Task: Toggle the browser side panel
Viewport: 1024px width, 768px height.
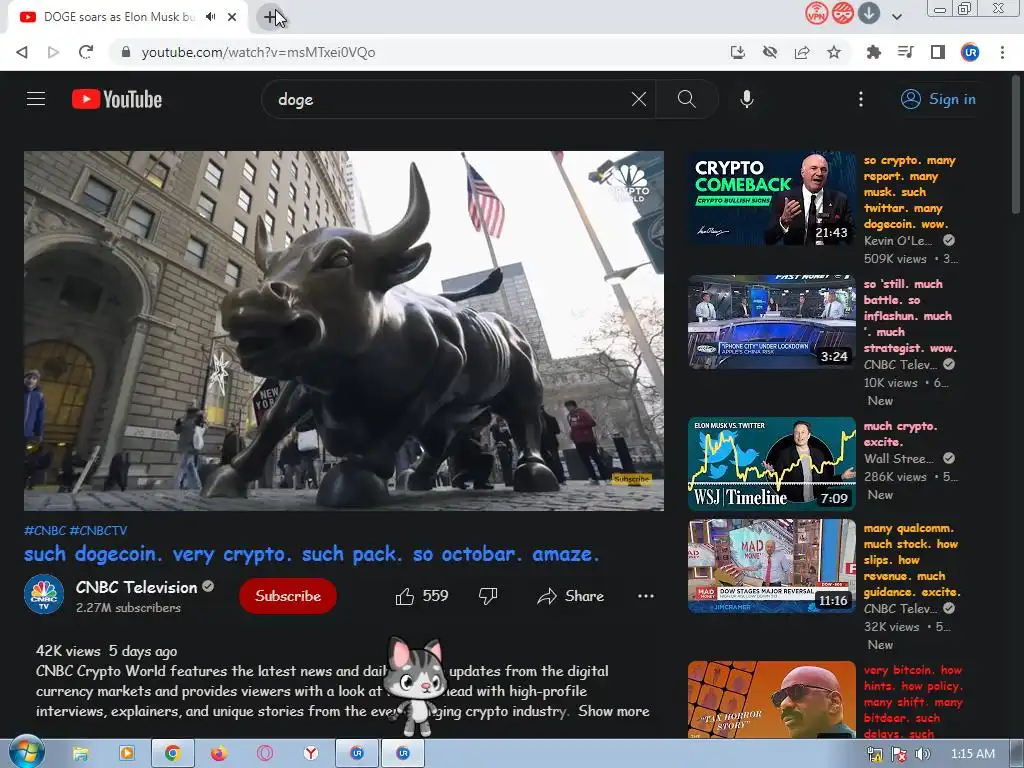Action: 938,52
